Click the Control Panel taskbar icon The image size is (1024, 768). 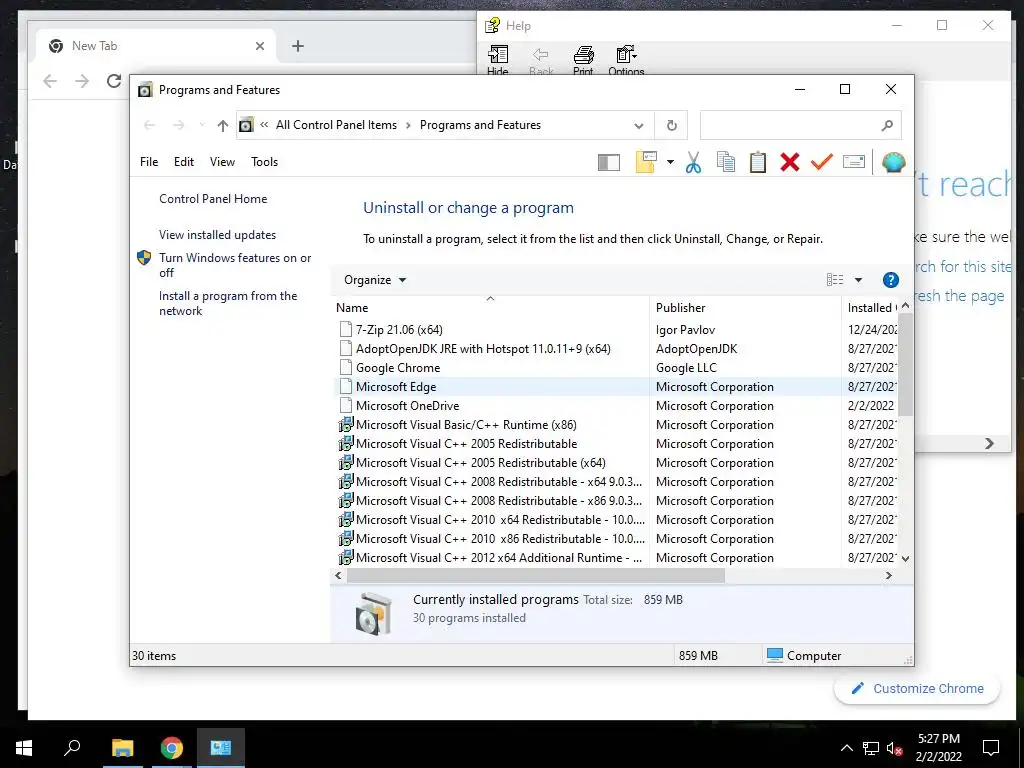point(221,748)
